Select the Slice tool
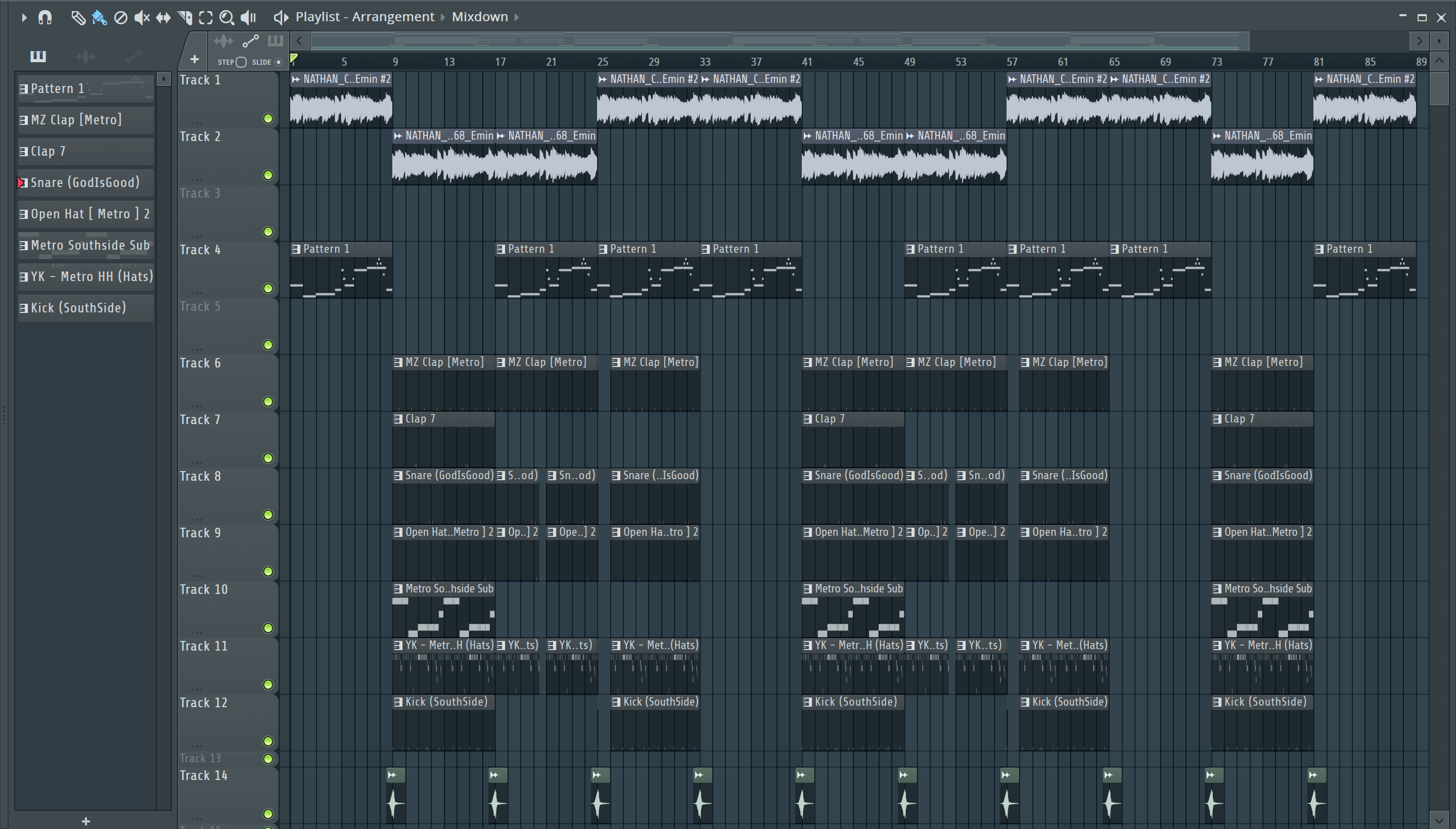 coord(185,18)
